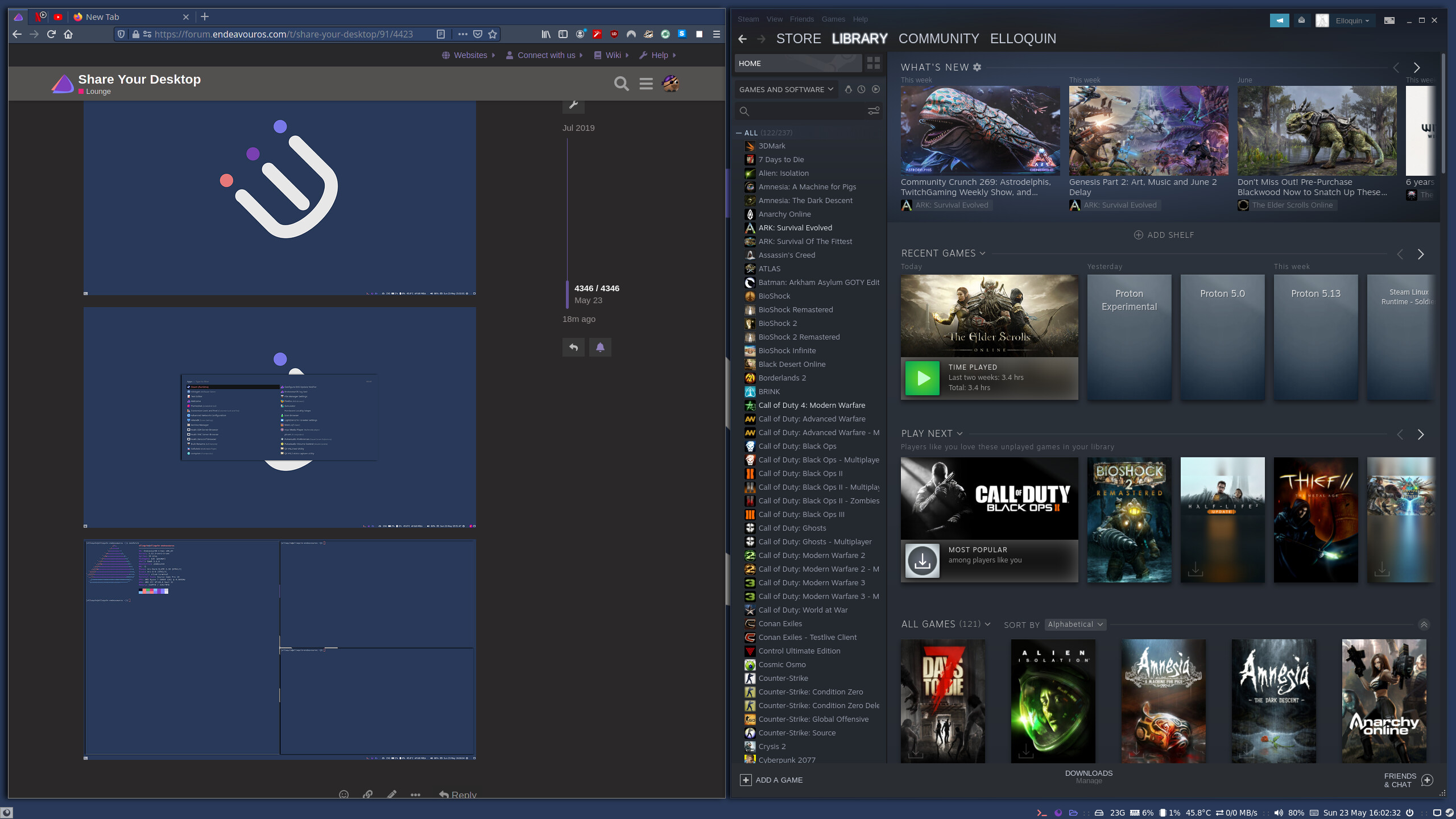1456x819 pixels.
Task: Select ARK: Survival Evolved in library list
Action: point(795,227)
